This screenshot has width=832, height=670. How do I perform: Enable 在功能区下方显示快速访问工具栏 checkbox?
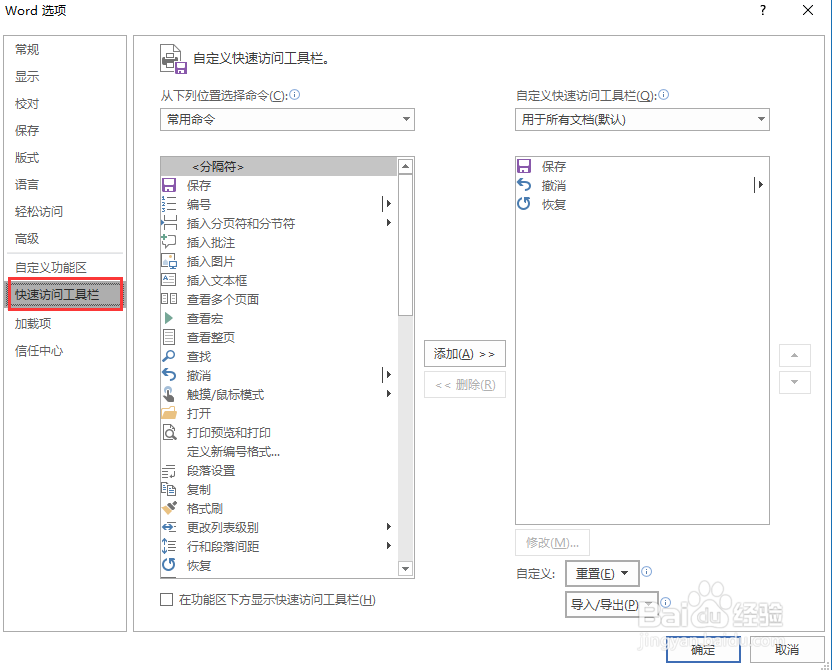[x=167, y=599]
